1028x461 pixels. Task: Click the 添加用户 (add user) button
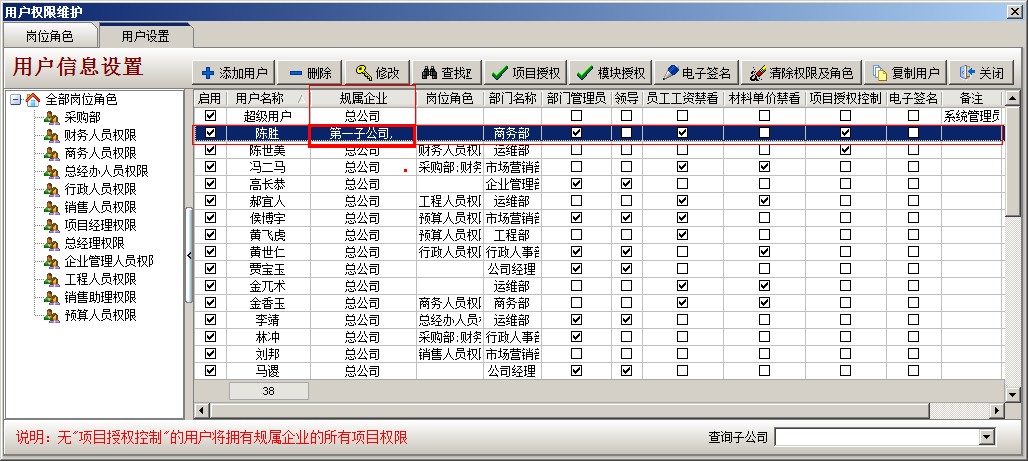pyautogui.click(x=234, y=73)
